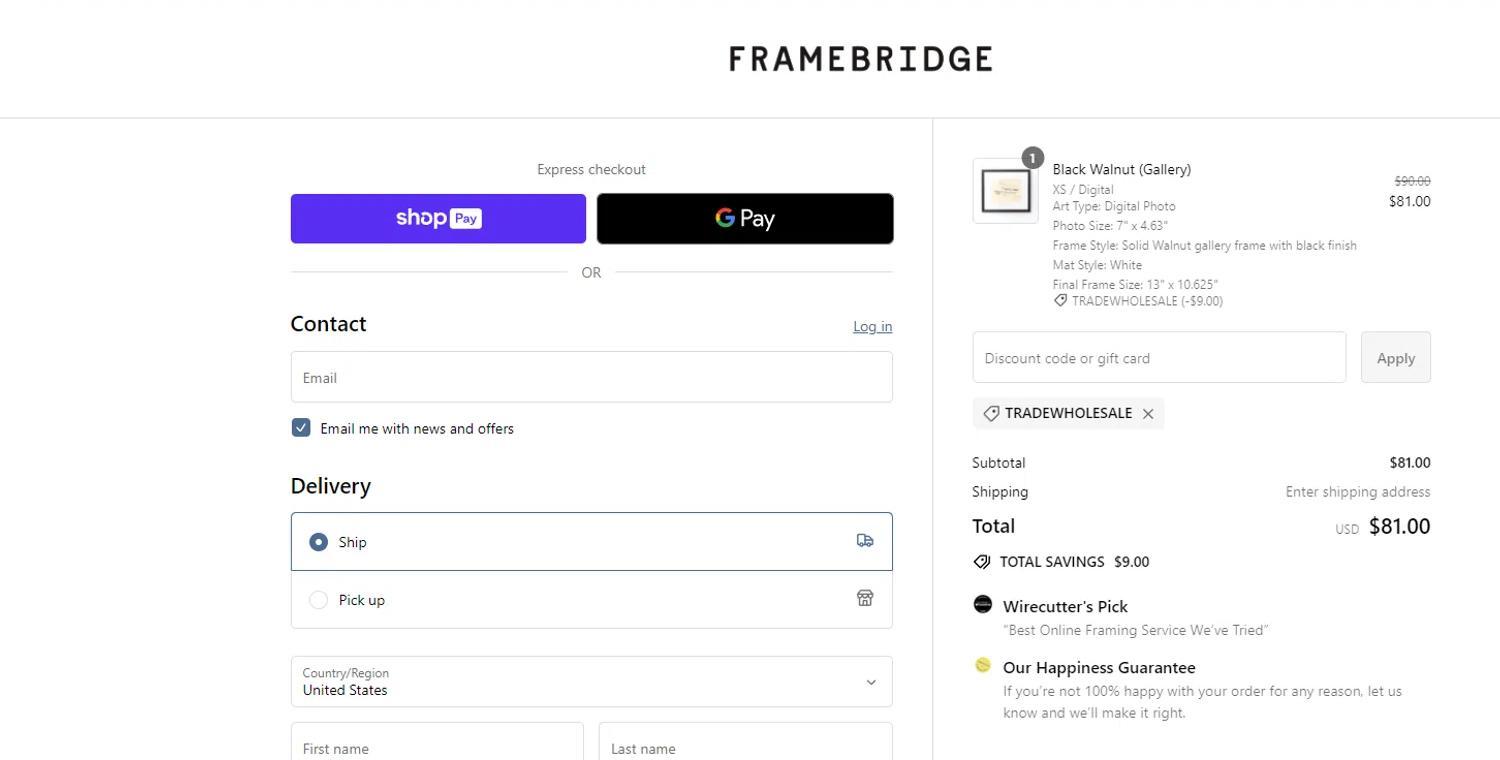Image resolution: width=1500 pixels, height=760 pixels.
Task: Select the Pick up delivery option
Action: (x=318, y=600)
